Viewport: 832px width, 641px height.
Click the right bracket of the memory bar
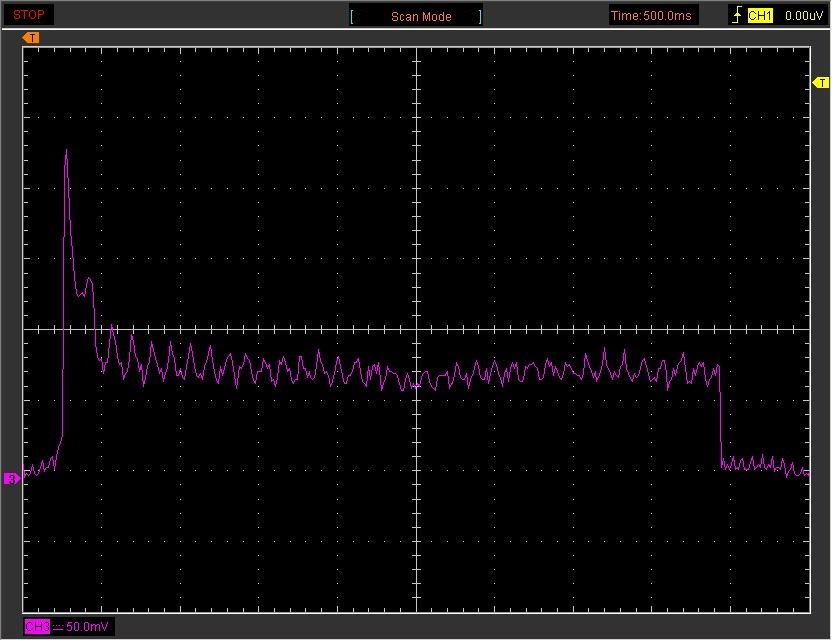tap(480, 16)
